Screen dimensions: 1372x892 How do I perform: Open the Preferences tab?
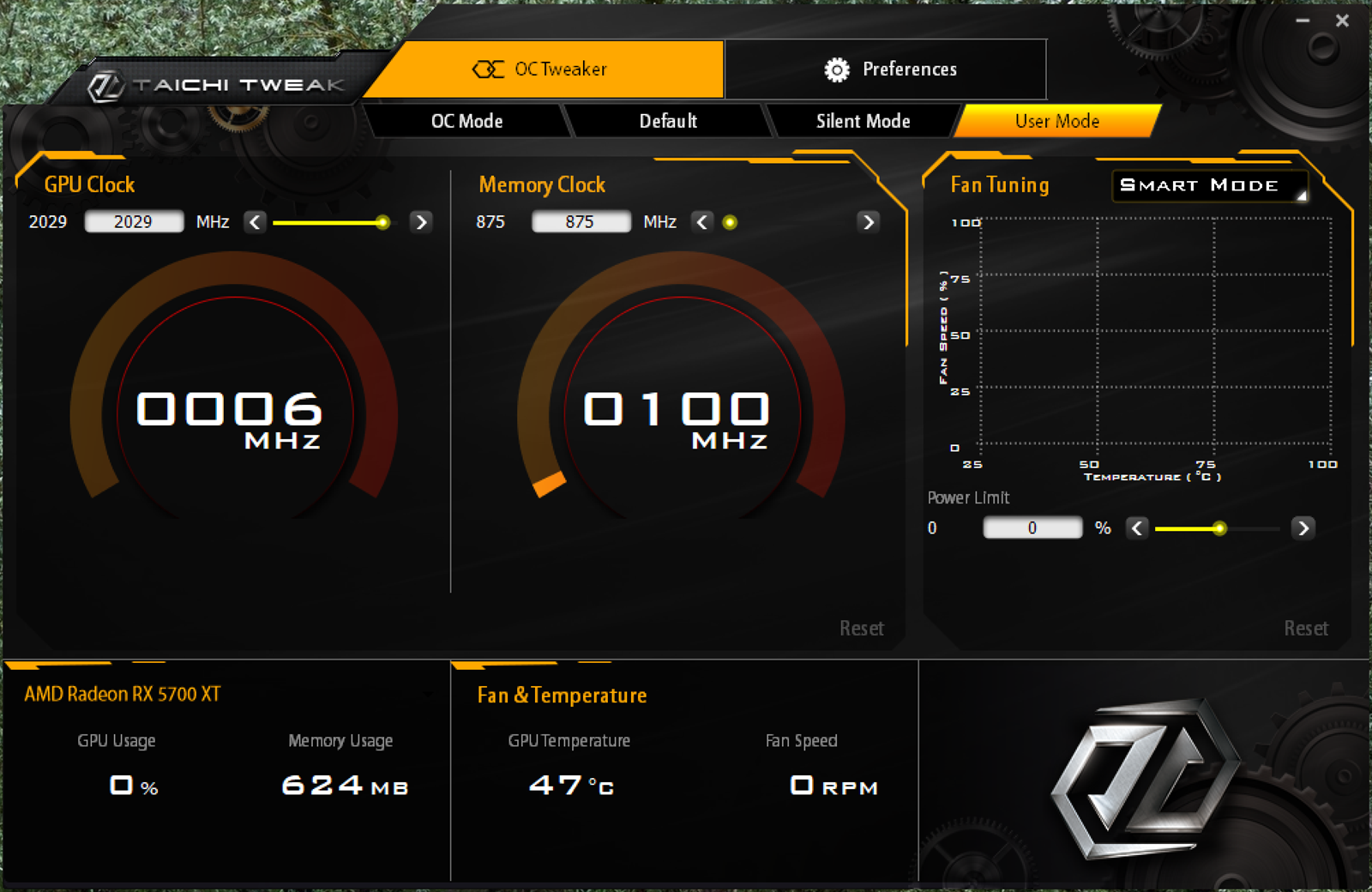pyautogui.click(x=887, y=69)
